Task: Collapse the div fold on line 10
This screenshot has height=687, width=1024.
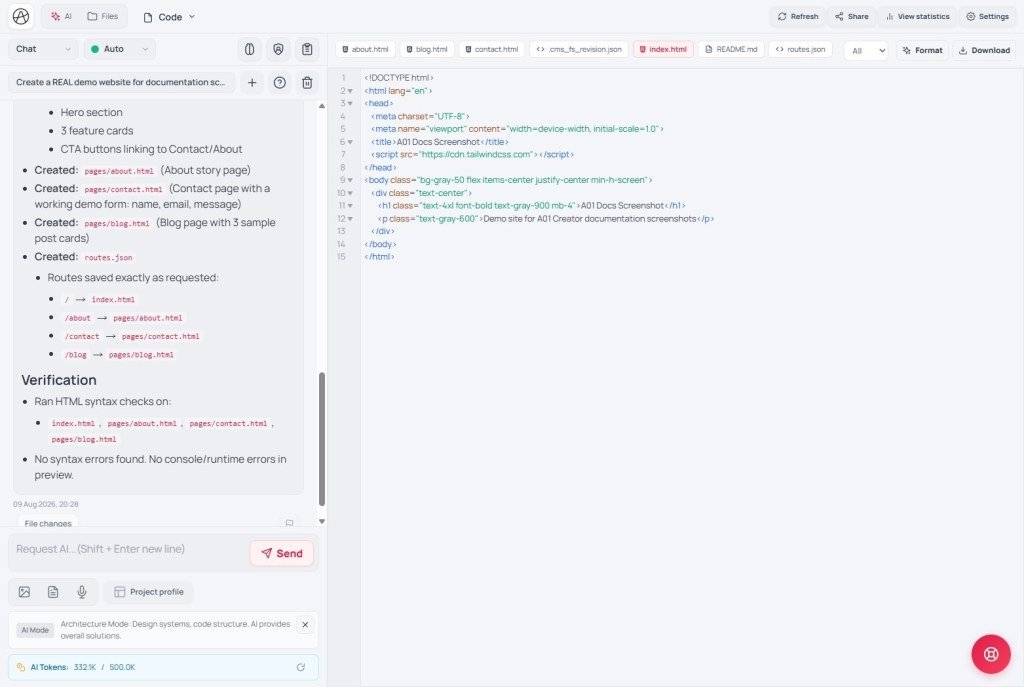Action: click(350, 193)
